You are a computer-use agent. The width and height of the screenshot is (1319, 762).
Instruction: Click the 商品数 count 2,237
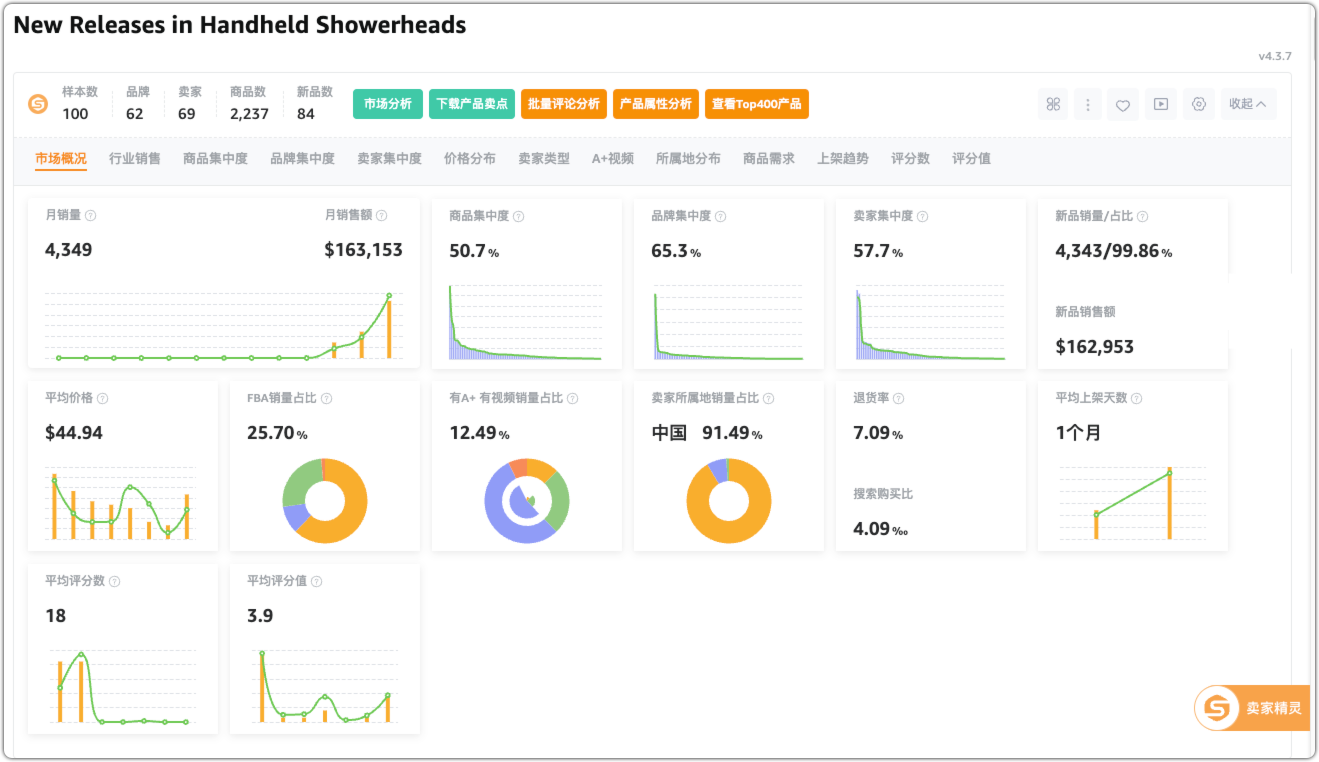249,114
